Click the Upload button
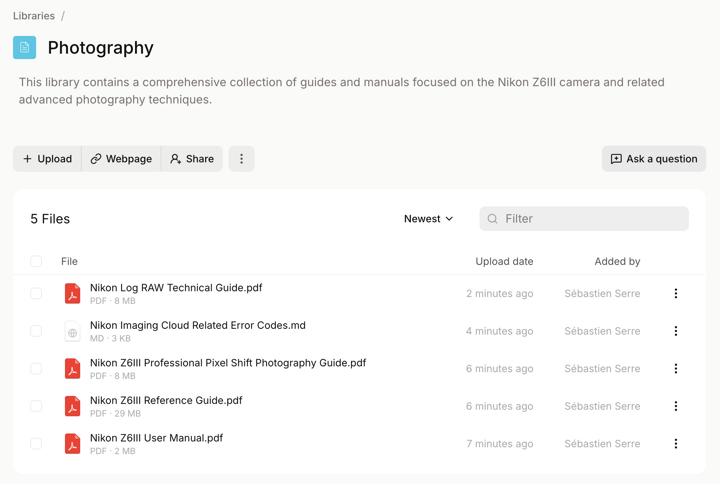Image resolution: width=720 pixels, height=484 pixels. (x=47, y=159)
